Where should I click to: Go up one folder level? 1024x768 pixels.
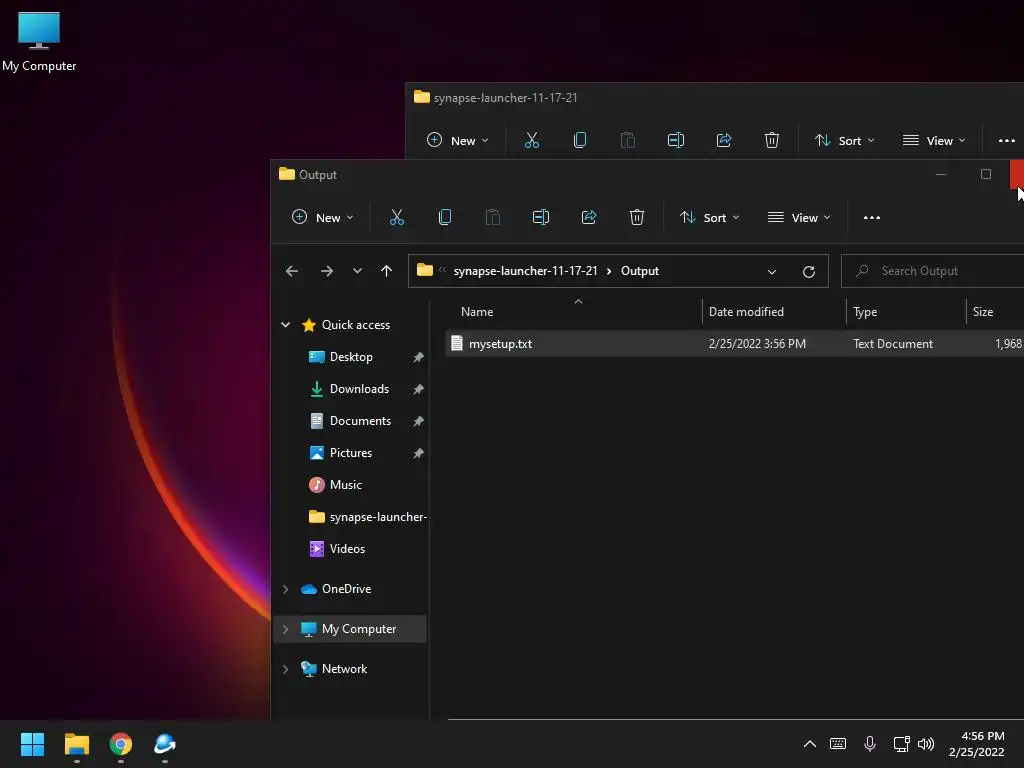coord(387,271)
